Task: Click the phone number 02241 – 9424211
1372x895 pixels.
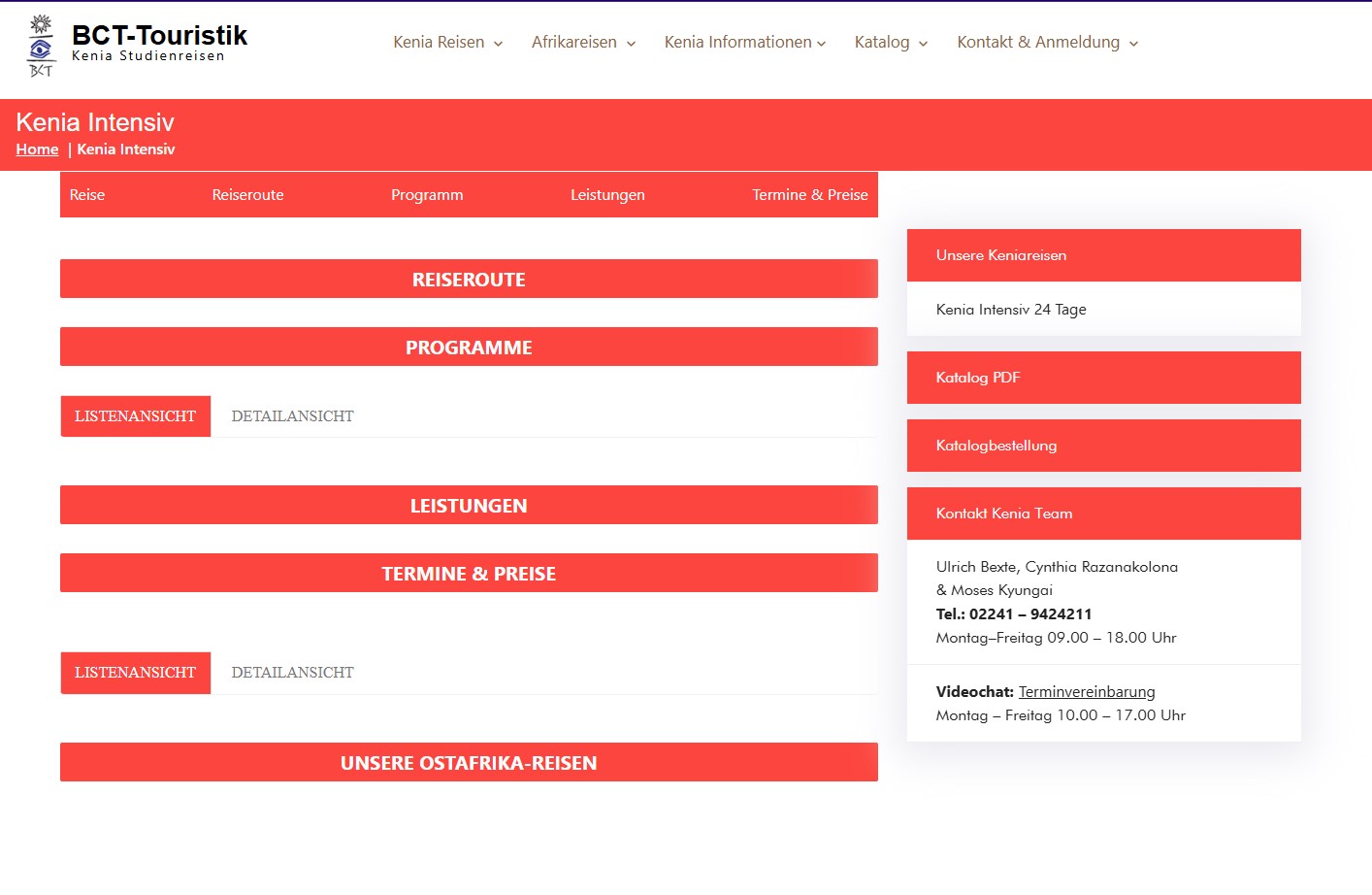Action: [1030, 614]
